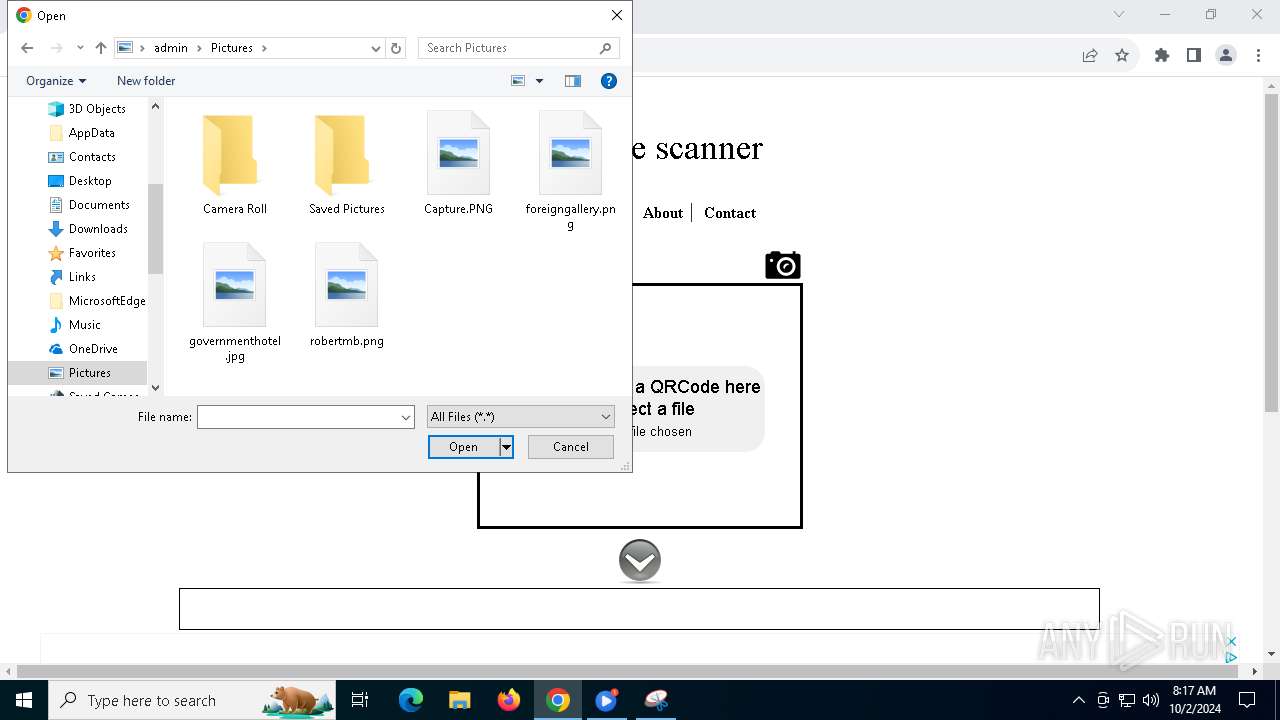Screen dimensions: 1280x720
Task: Refresh the Pictures folder view
Action: (396, 48)
